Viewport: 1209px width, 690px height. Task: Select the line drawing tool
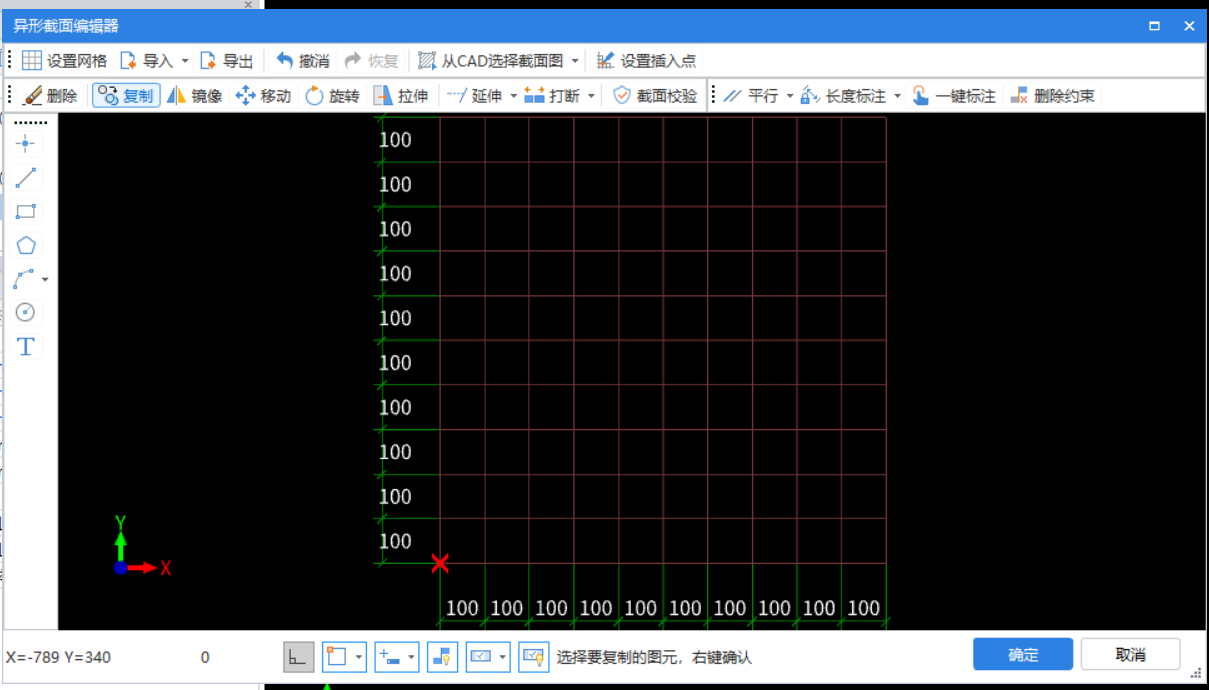click(x=26, y=178)
